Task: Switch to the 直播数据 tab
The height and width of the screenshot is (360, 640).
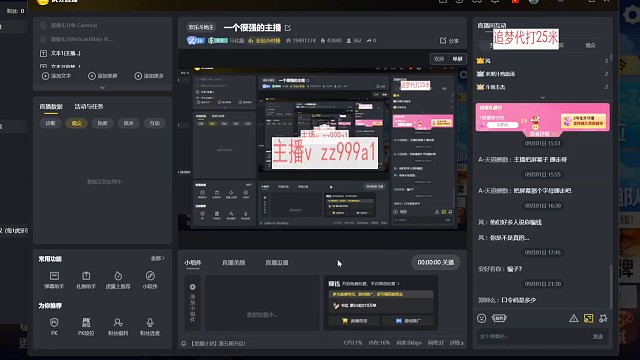Action: [x=51, y=107]
